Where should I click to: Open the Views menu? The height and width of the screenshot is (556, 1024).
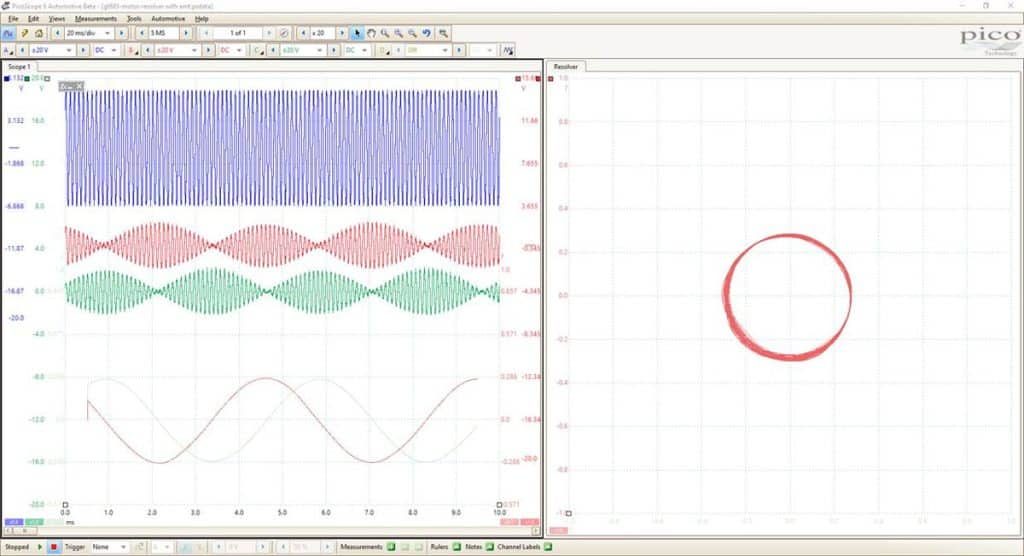(x=57, y=19)
